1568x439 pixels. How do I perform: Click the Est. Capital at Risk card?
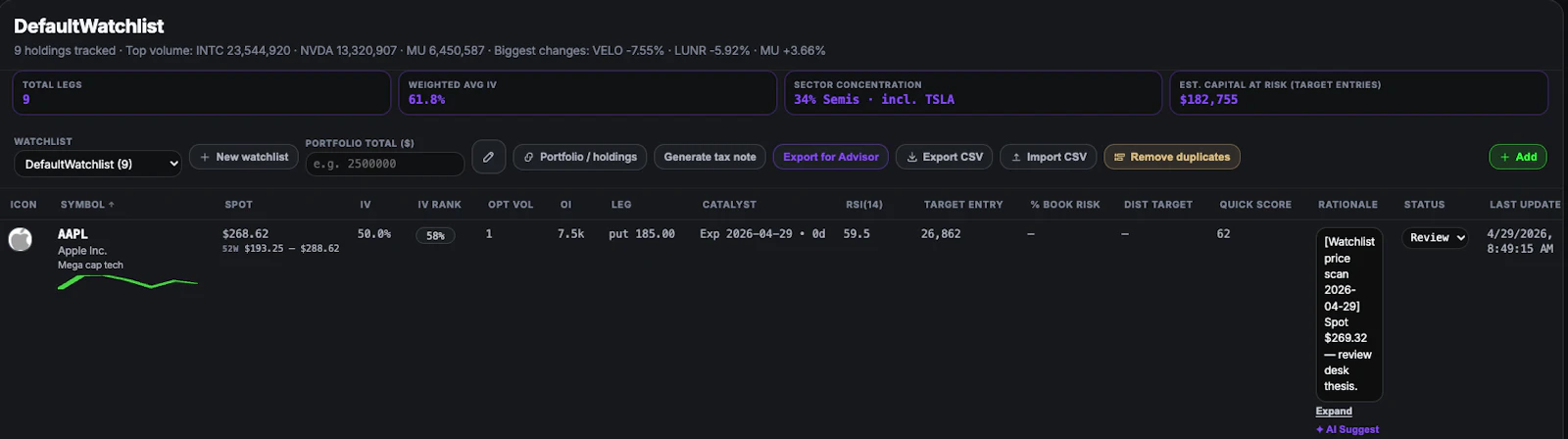(x=1359, y=92)
